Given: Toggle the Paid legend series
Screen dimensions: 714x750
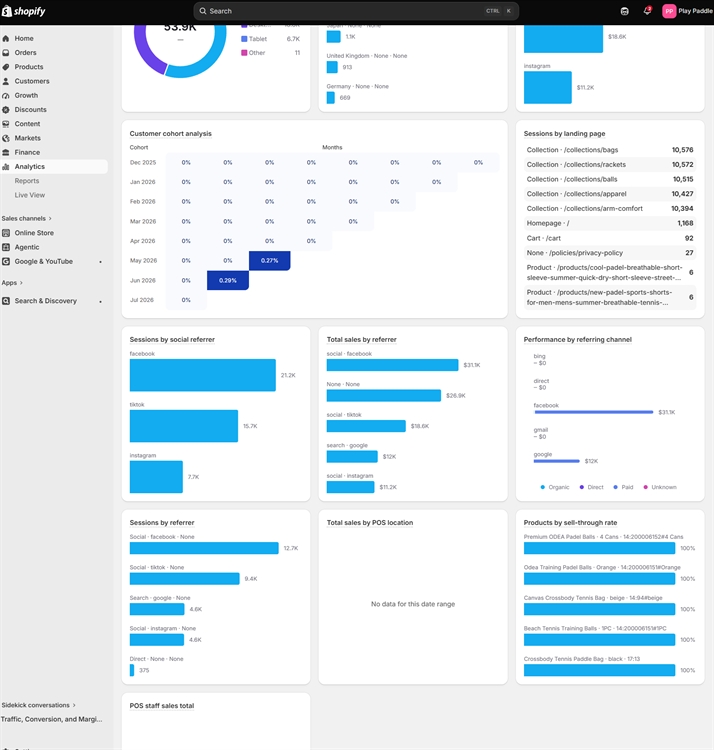Looking at the screenshot, I should click(x=624, y=487).
